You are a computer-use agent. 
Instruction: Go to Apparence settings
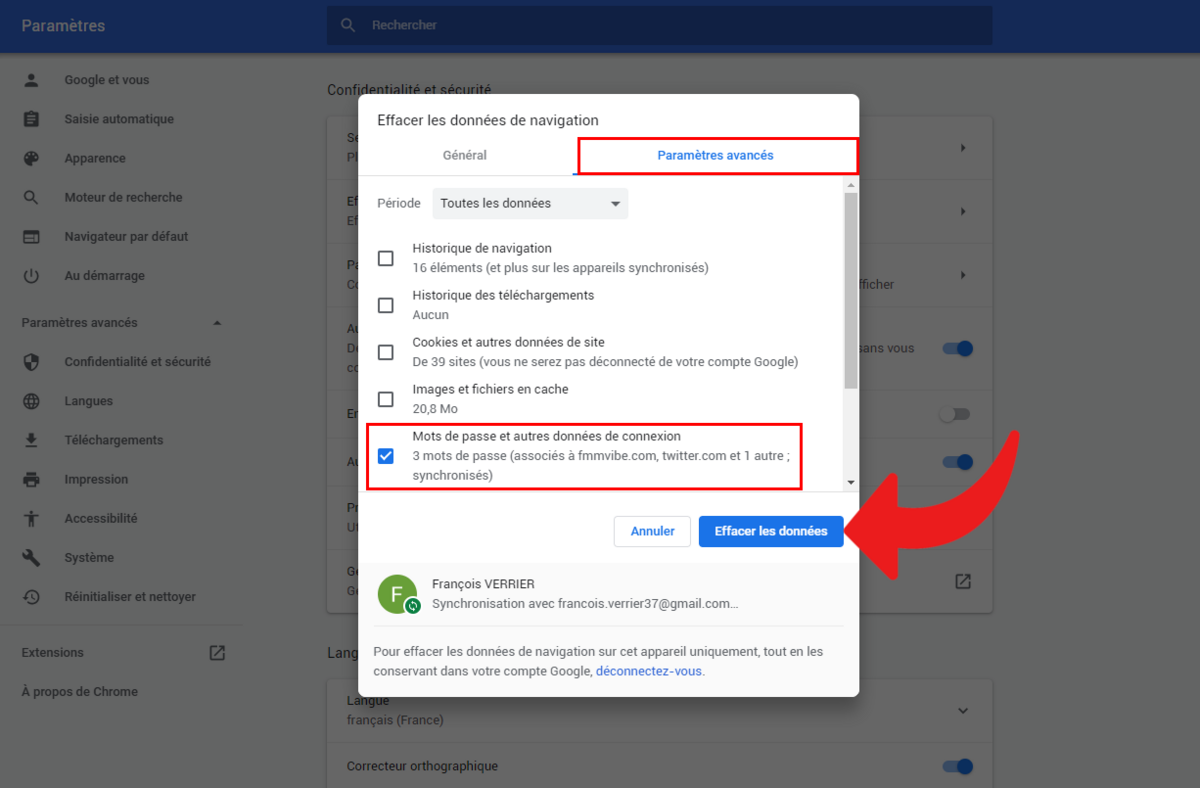[95, 158]
